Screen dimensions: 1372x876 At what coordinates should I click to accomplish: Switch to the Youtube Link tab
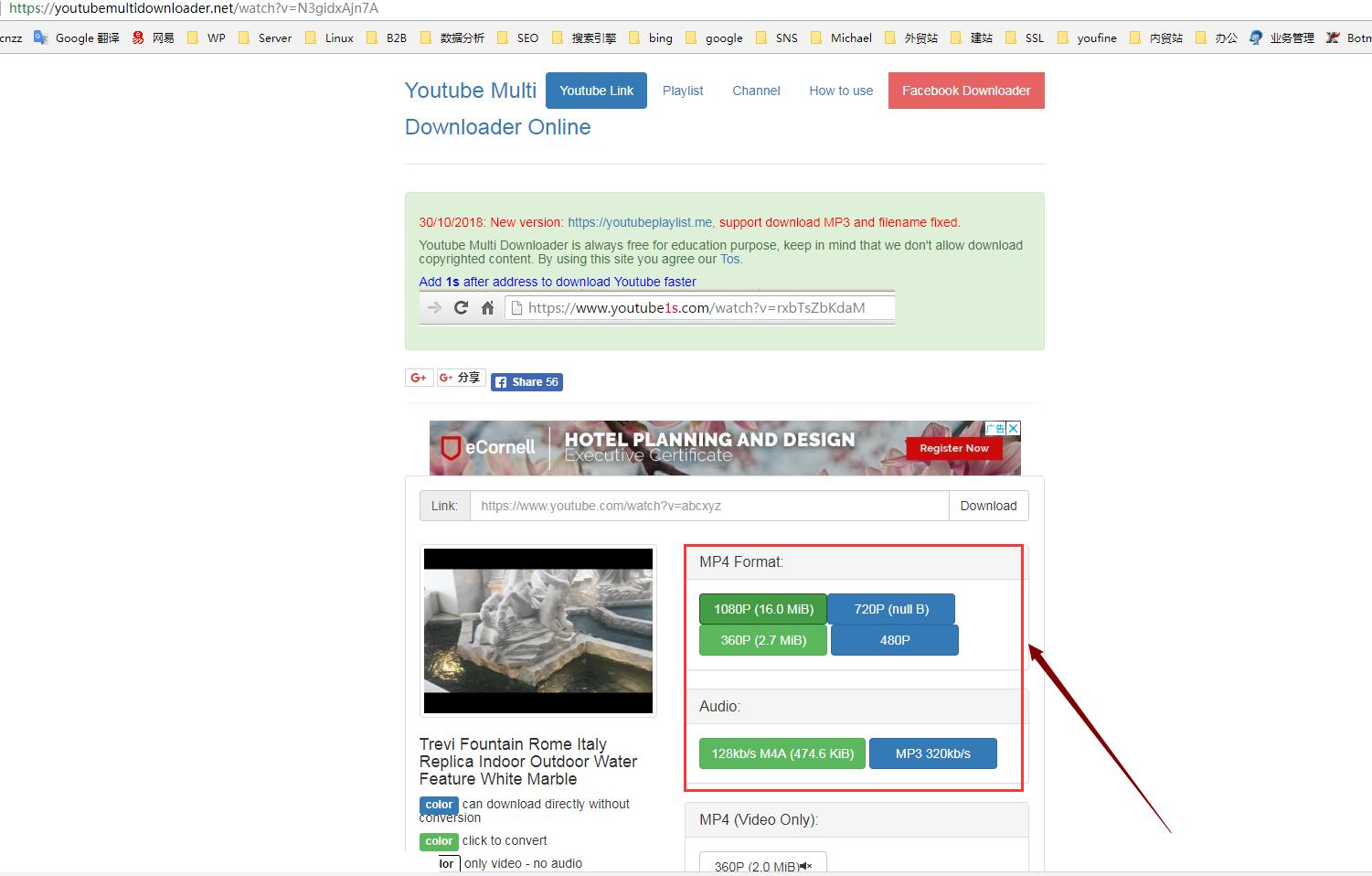tap(596, 91)
